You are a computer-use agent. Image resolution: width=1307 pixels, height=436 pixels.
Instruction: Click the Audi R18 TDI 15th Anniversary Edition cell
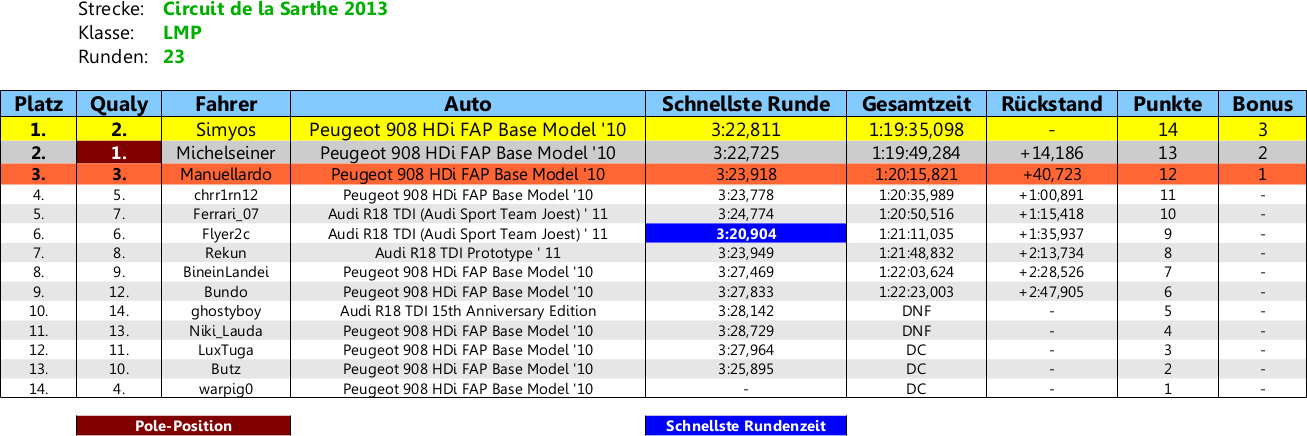(468, 311)
